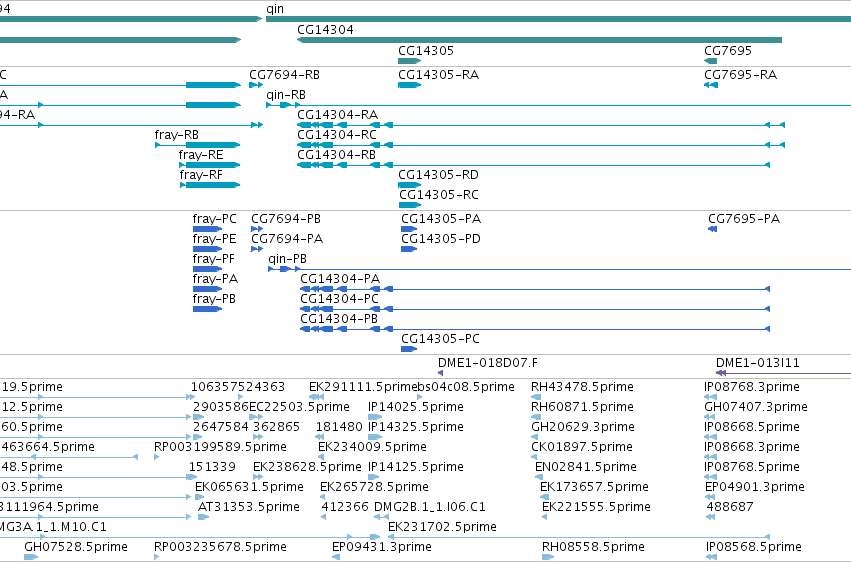Screen dimensions: 851x562
Task: Select the fray-PF protein label
Action: click(214, 259)
